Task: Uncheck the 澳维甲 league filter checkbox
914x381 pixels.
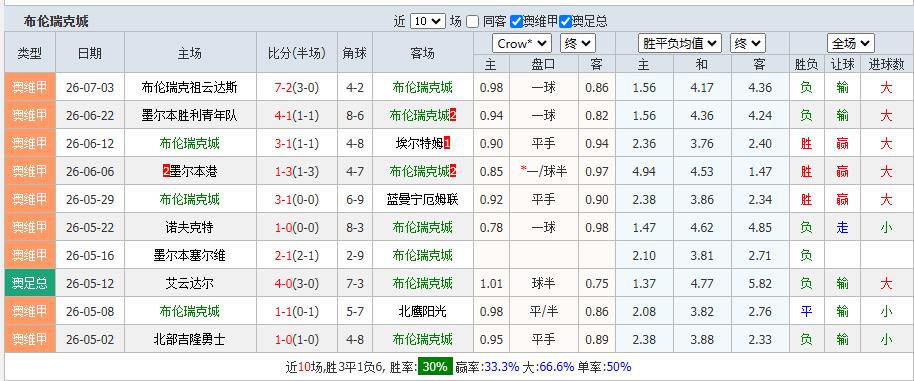Action: coord(516,22)
